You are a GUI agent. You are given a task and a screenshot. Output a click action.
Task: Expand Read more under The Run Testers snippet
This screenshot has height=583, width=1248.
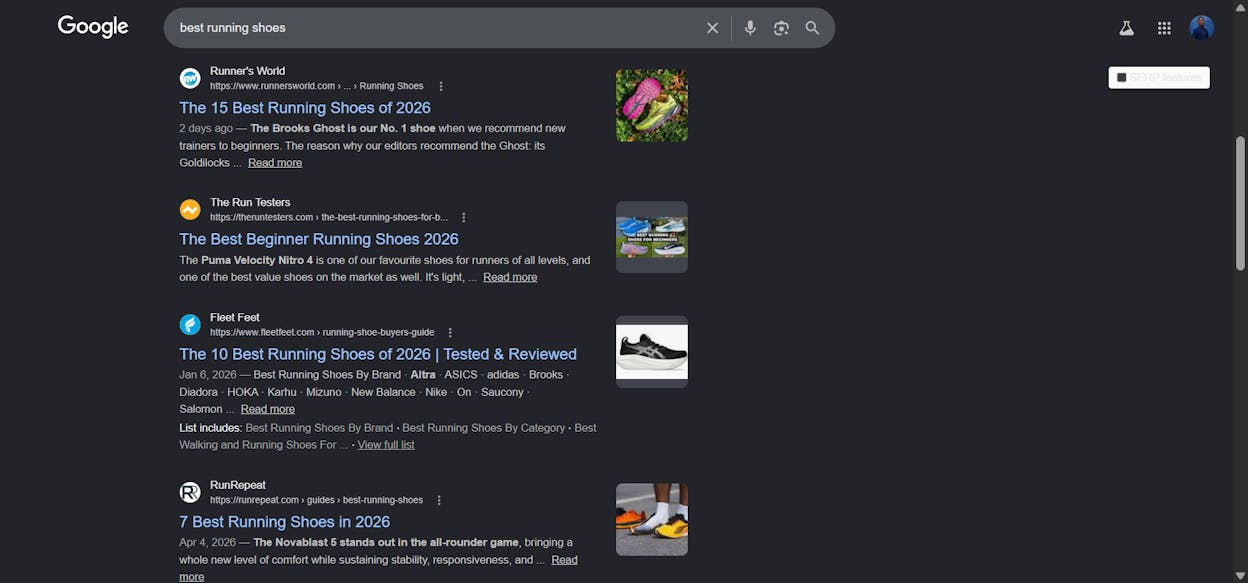click(510, 277)
